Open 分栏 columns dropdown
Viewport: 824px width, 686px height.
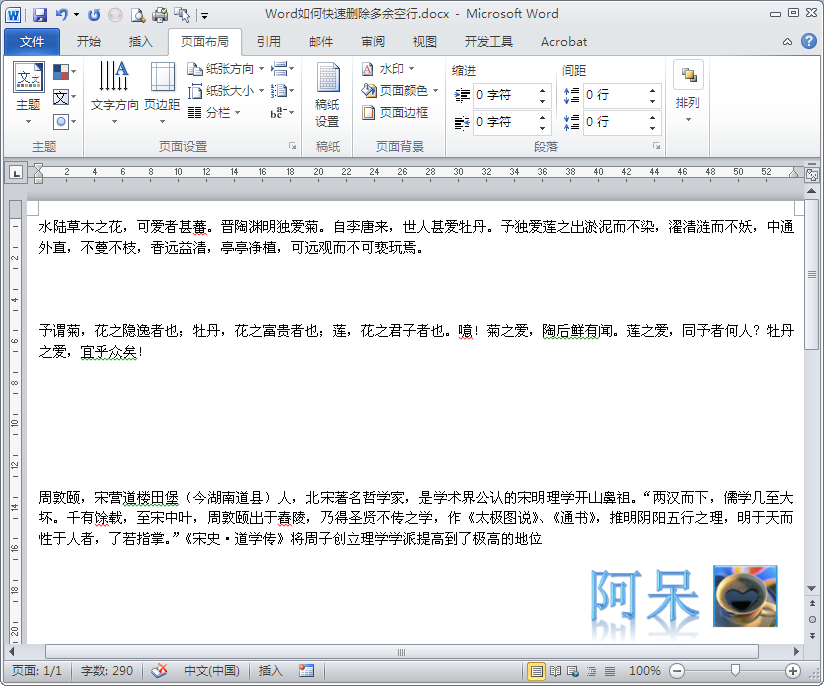click(x=214, y=112)
